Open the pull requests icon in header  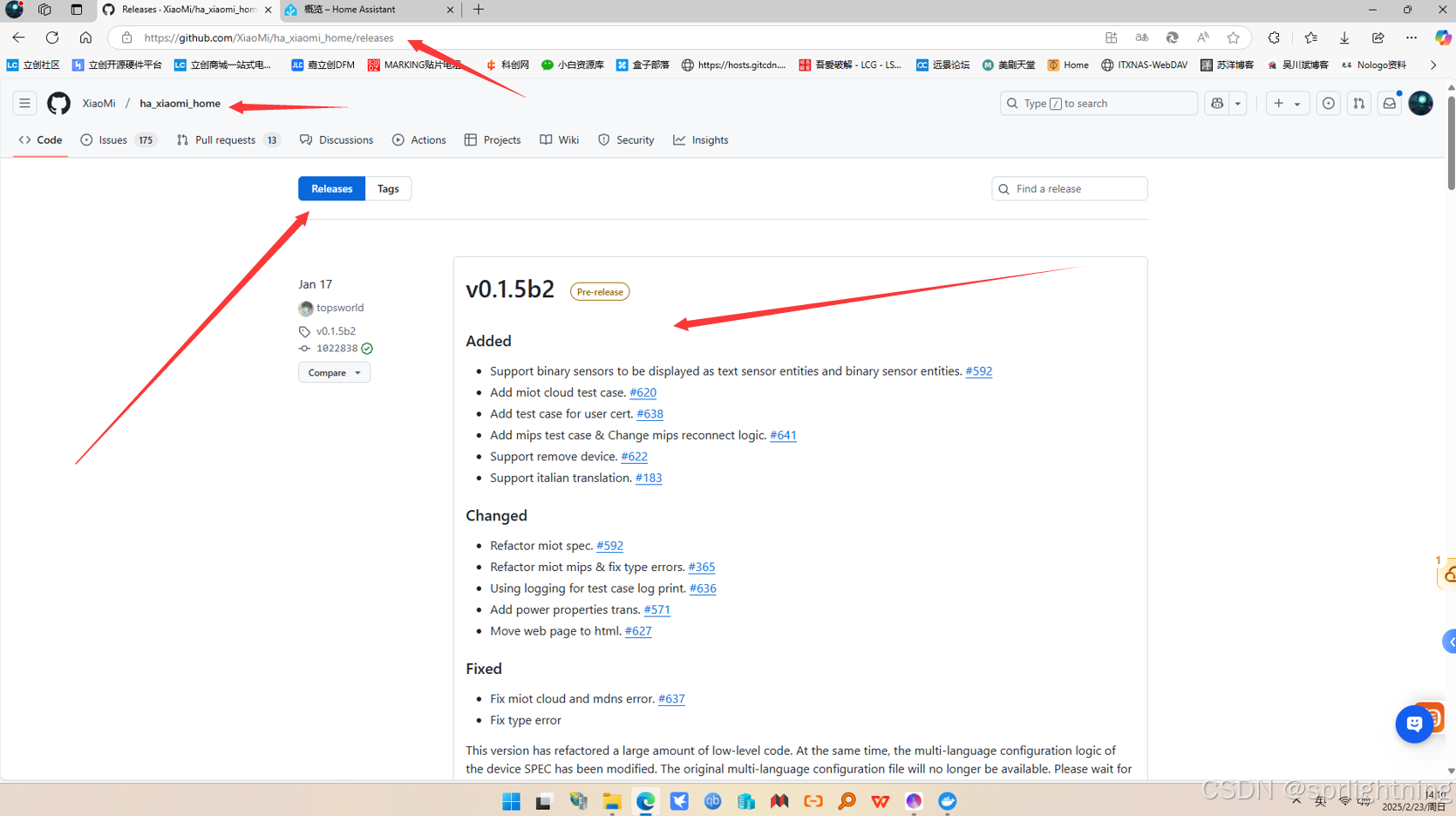(x=1358, y=103)
